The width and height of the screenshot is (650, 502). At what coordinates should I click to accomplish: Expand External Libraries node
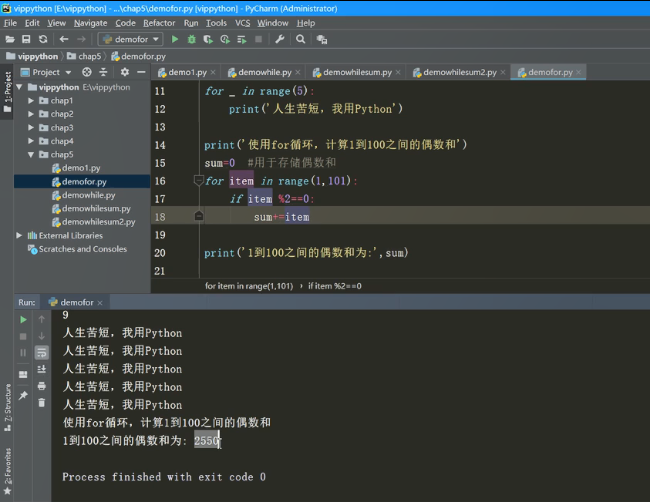click(19, 235)
